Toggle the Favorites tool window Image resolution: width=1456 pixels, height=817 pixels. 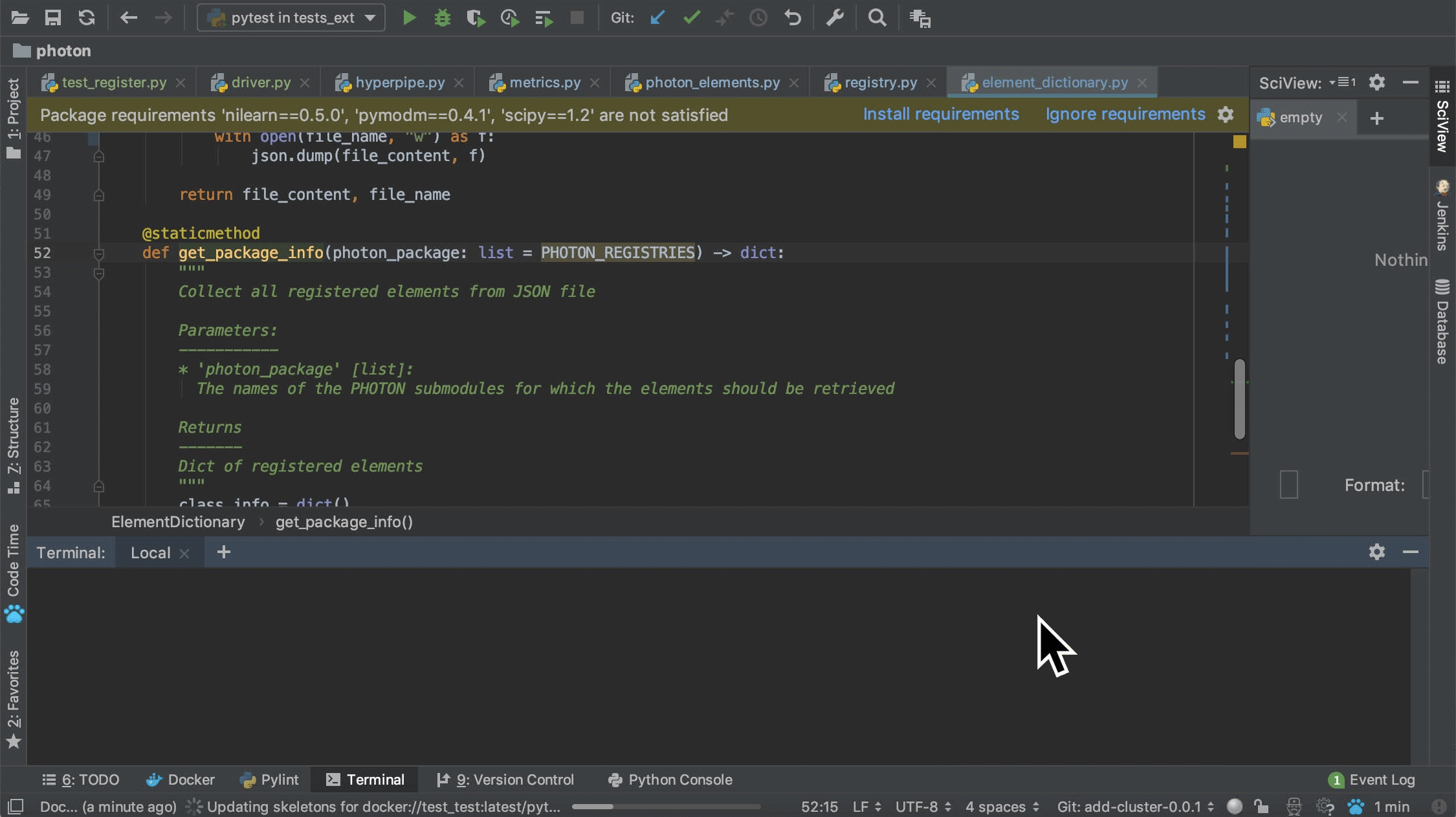coord(13,699)
